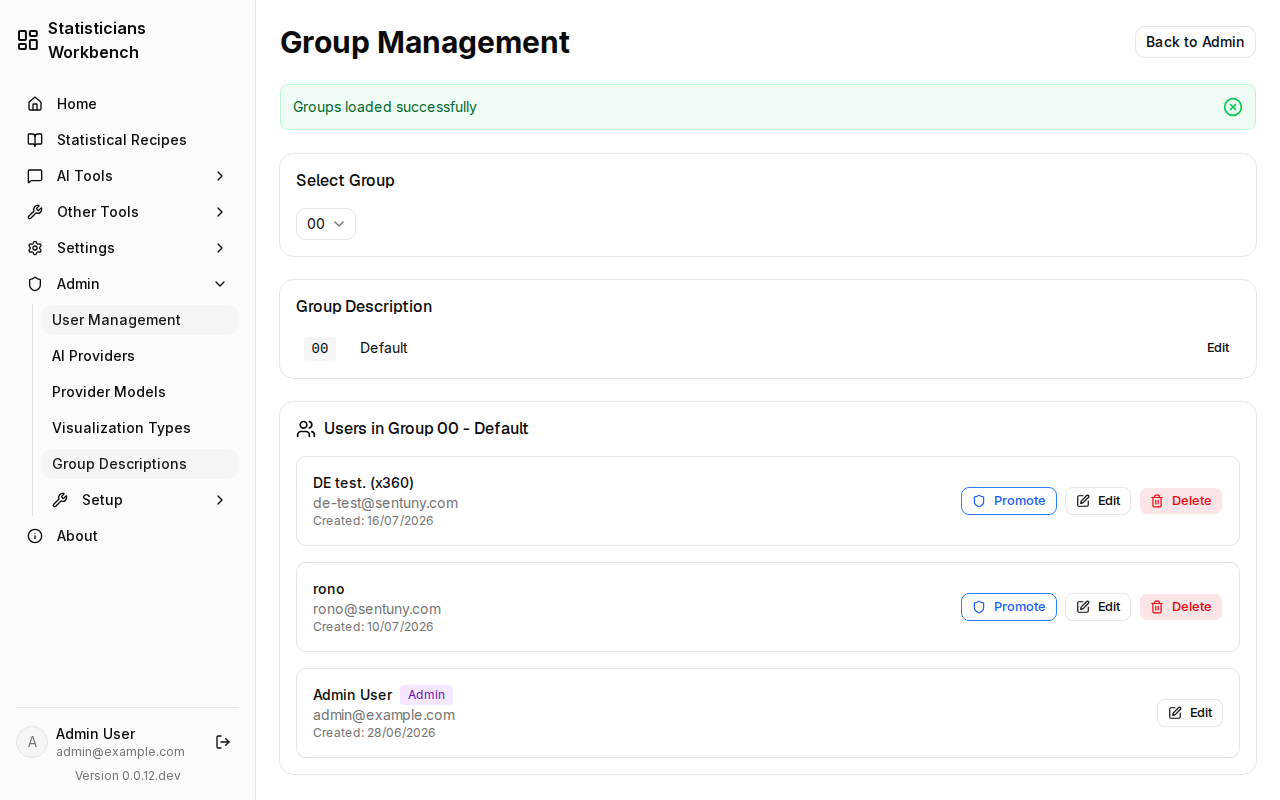Click Back to Admin button

1195,42
